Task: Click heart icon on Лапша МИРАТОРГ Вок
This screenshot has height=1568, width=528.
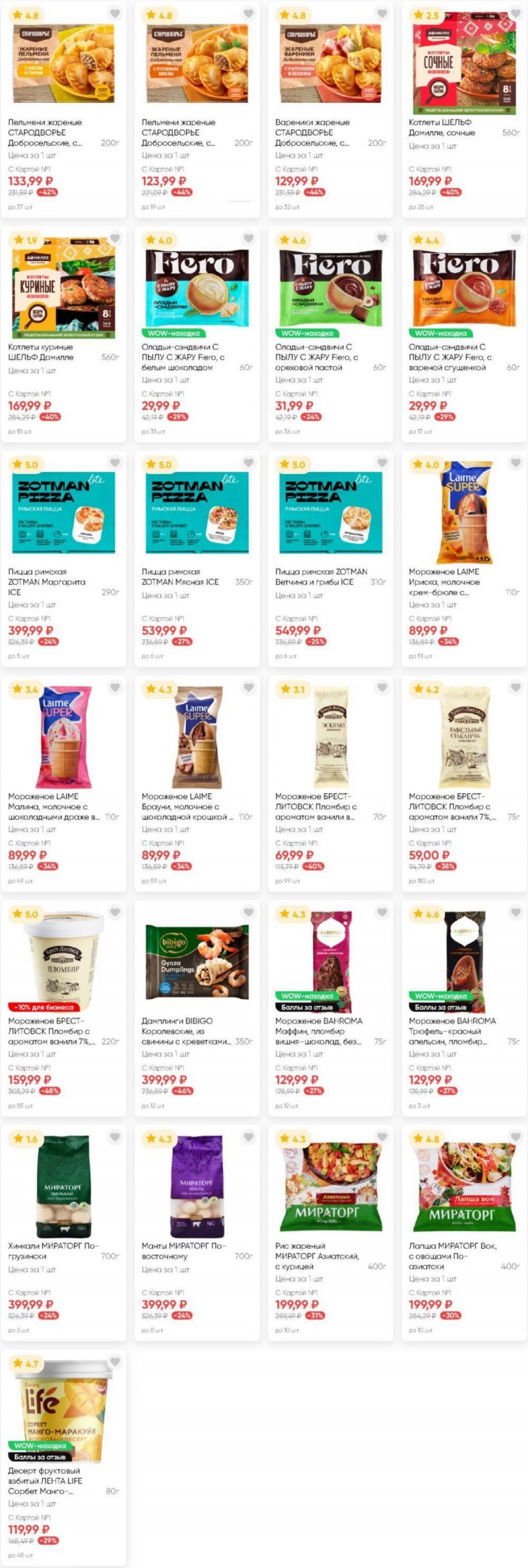Action: coord(515,1137)
